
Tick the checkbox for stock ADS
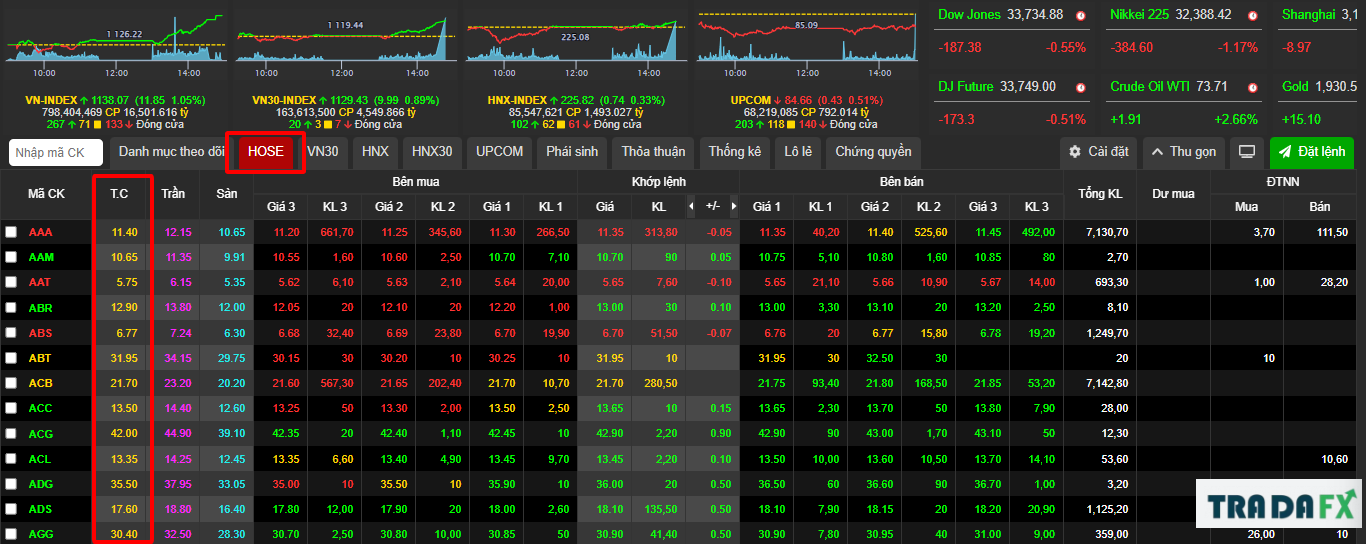[11, 509]
